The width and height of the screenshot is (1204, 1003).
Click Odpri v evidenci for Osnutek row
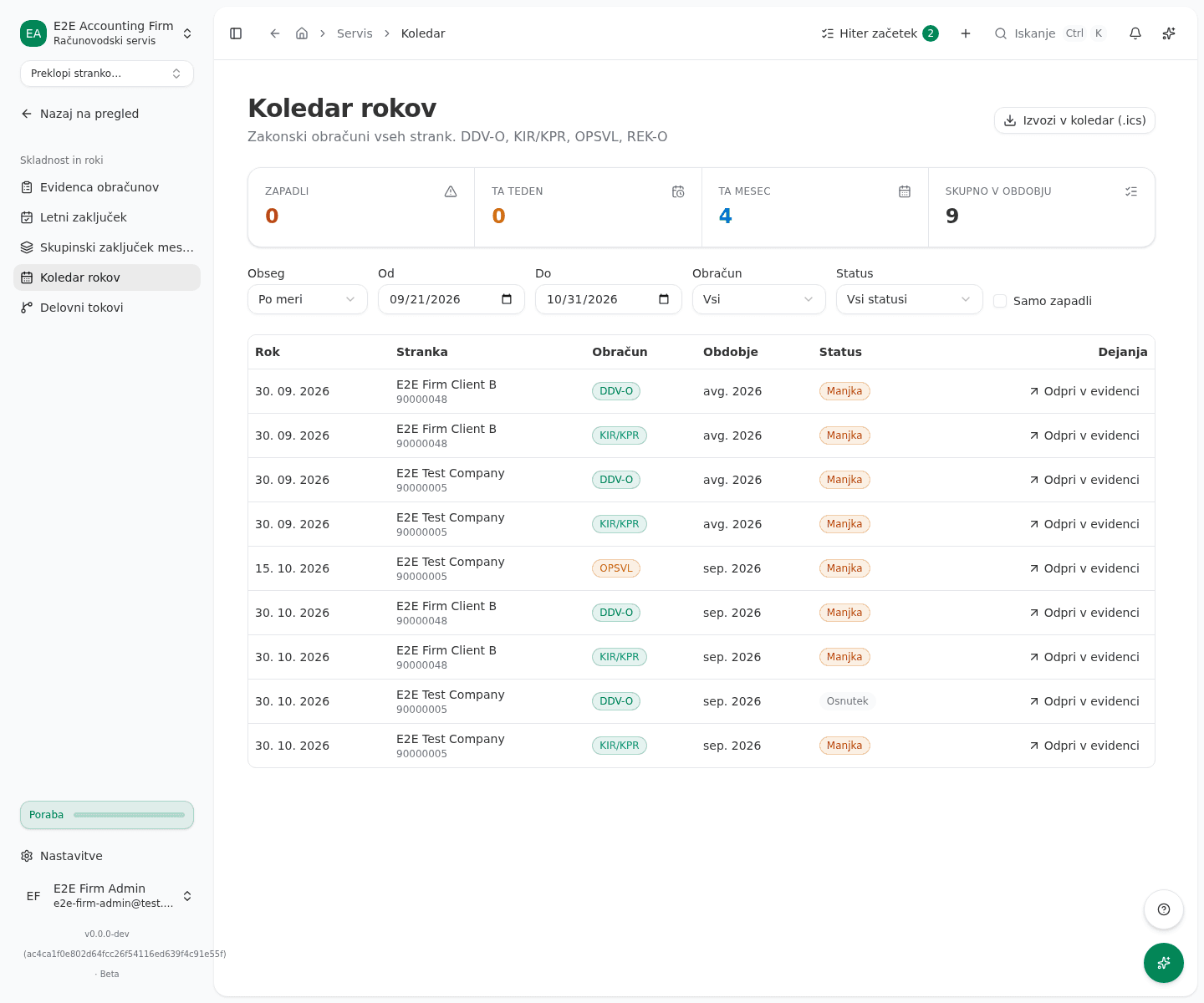pos(1084,701)
